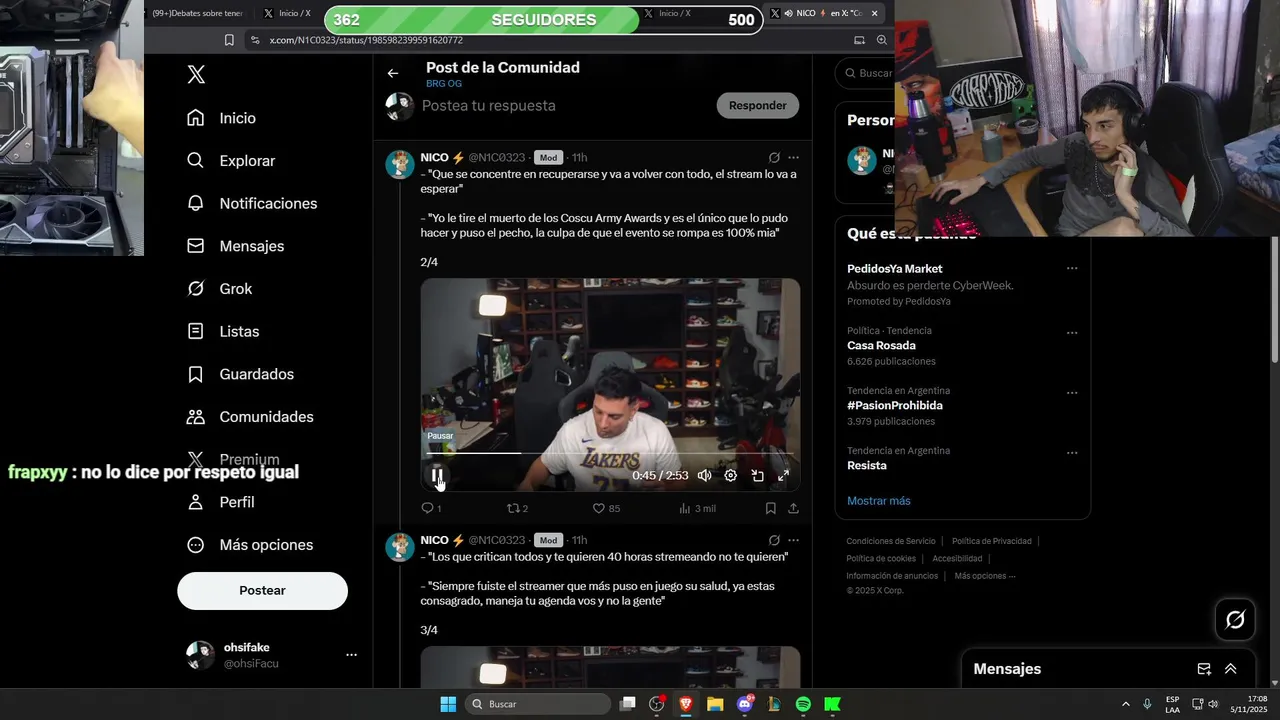The image size is (1280, 720).
Task: Like the post with 85 likes
Action: (606, 509)
